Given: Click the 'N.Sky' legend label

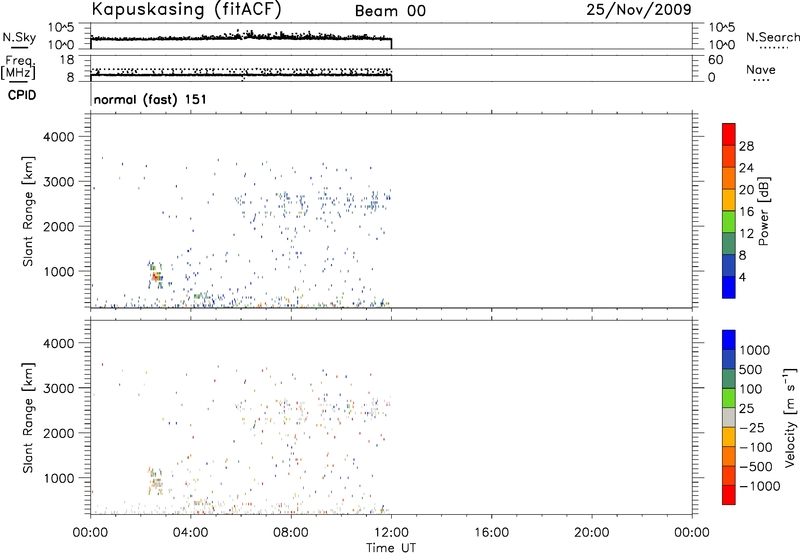Looking at the screenshot, I should [19, 37].
